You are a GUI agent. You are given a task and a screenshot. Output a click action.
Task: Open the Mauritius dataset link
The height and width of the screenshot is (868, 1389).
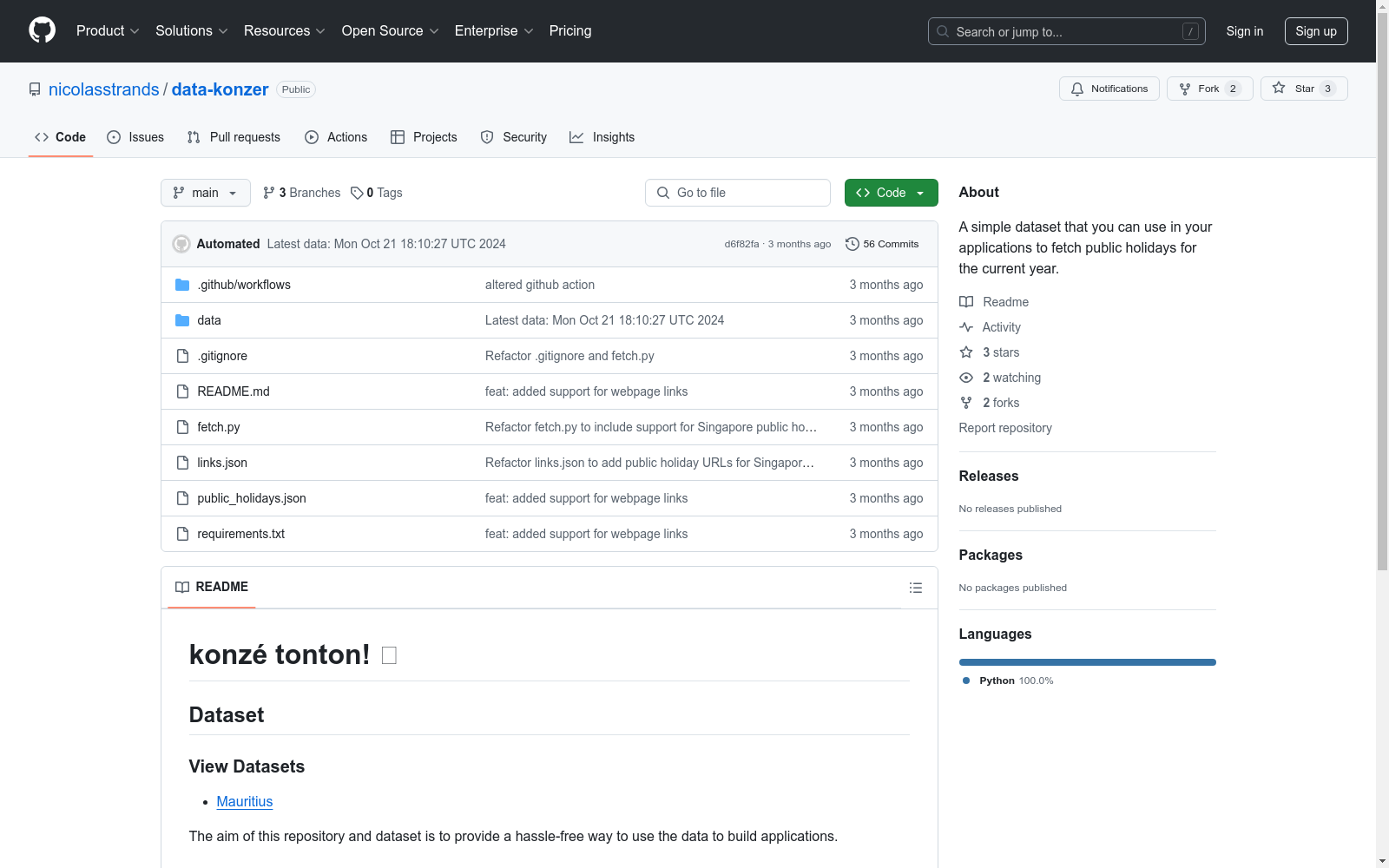(x=245, y=802)
